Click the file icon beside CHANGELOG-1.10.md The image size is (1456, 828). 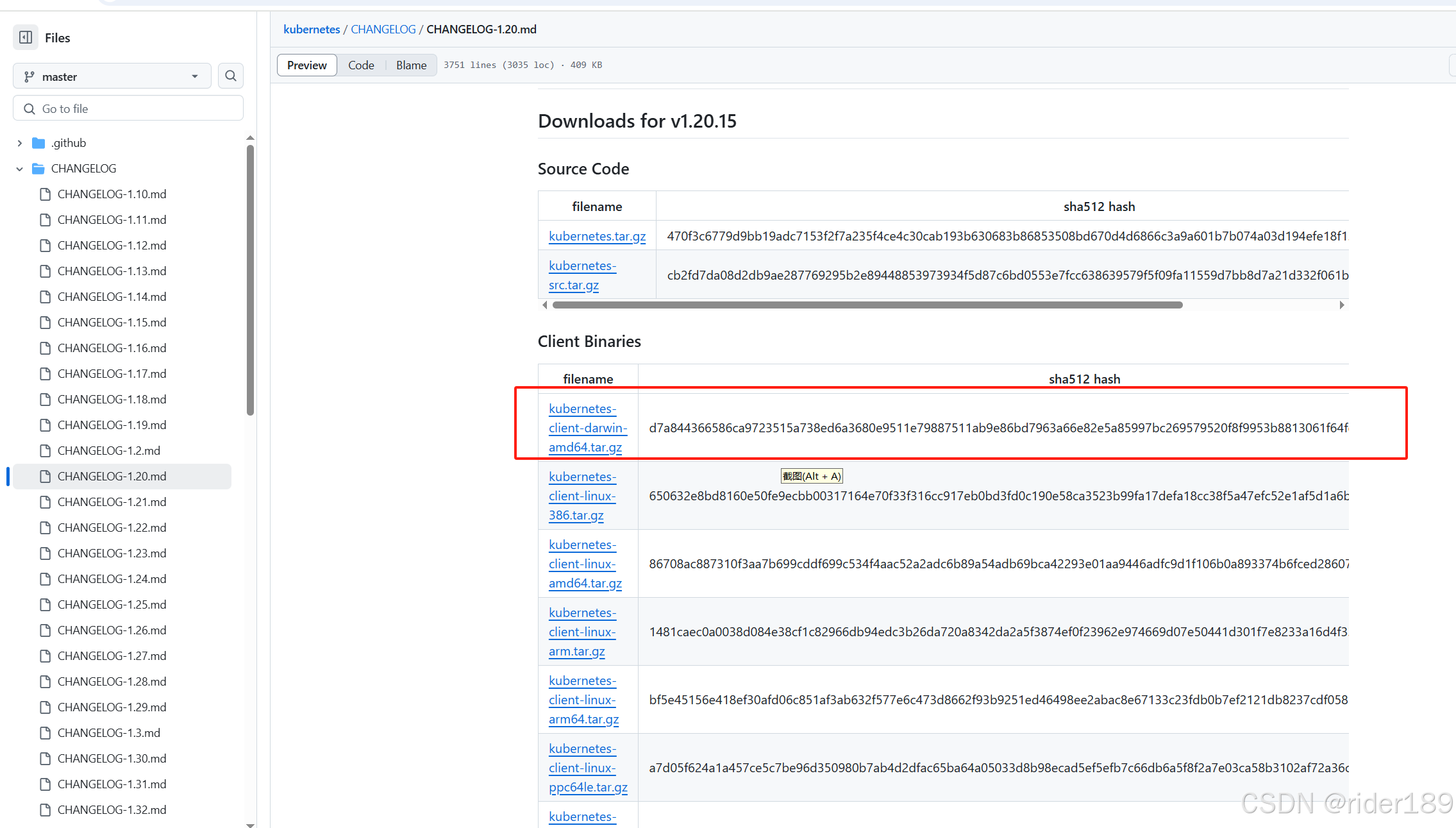point(45,194)
